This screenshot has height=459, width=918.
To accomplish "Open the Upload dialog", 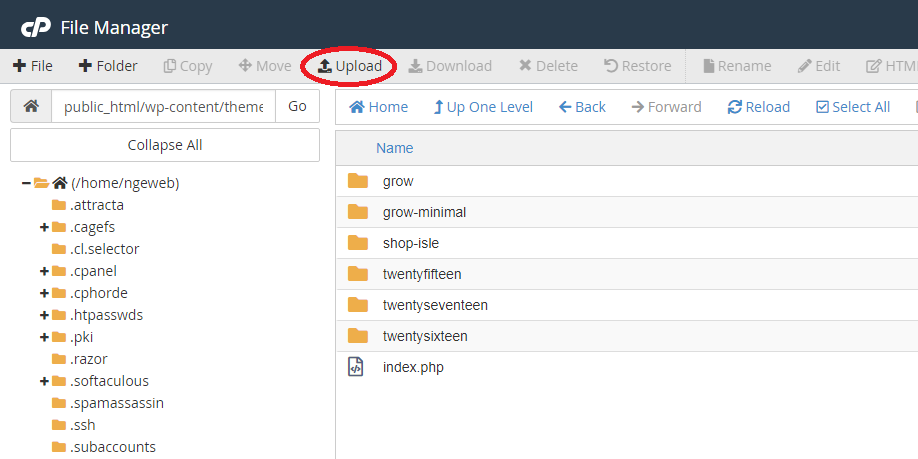I will click(x=350, y=66).
